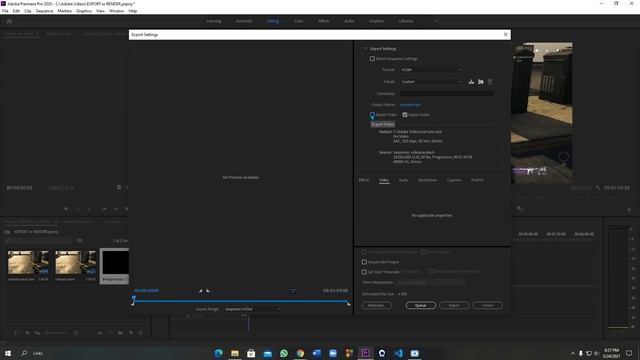Open File Explorer from taskbar
Image resolution: width=640 pixels, height=360 pixels.
click(235, 353)
